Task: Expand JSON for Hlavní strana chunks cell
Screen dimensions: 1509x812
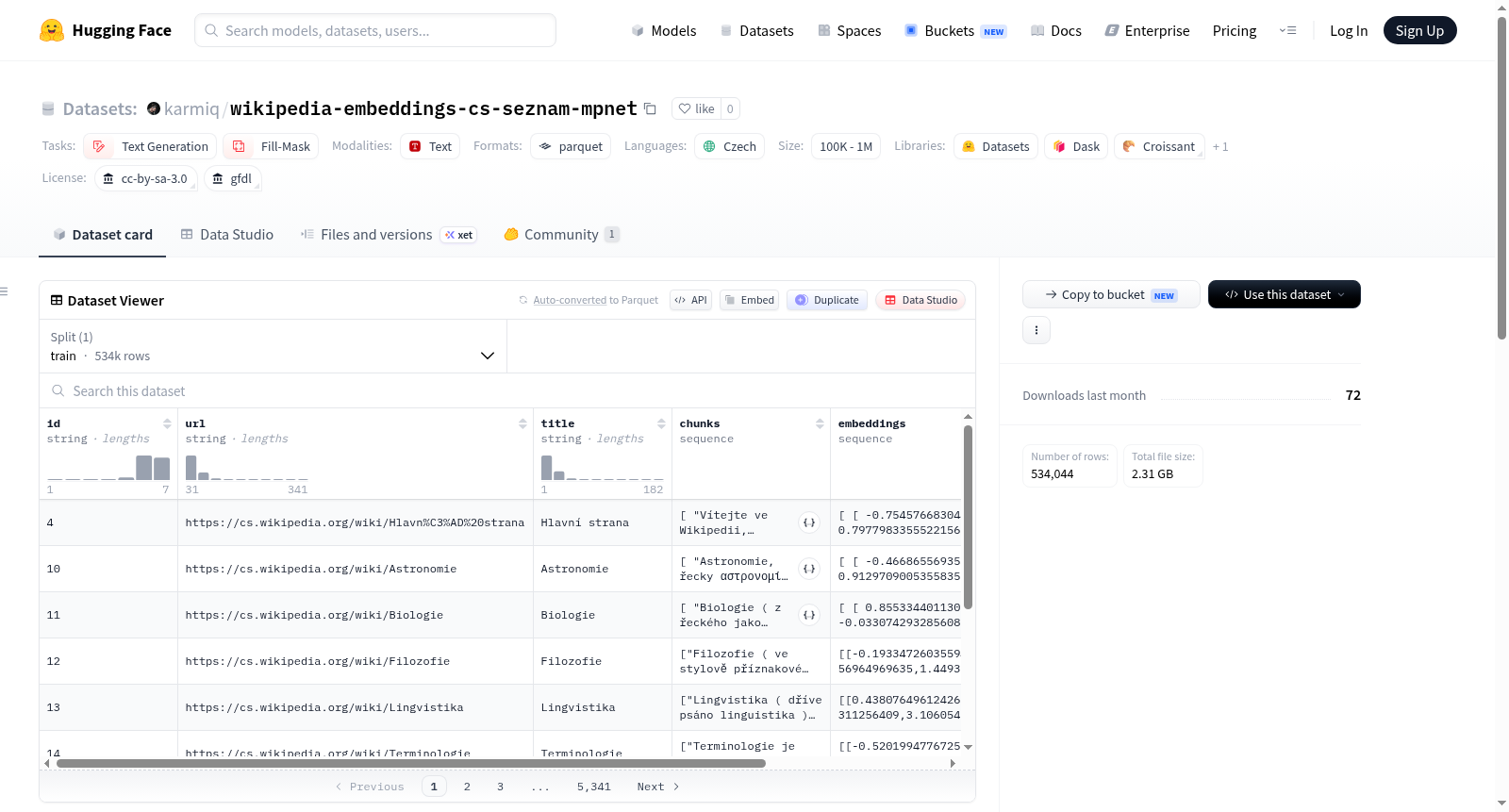Action: click(x=809, y=522)
